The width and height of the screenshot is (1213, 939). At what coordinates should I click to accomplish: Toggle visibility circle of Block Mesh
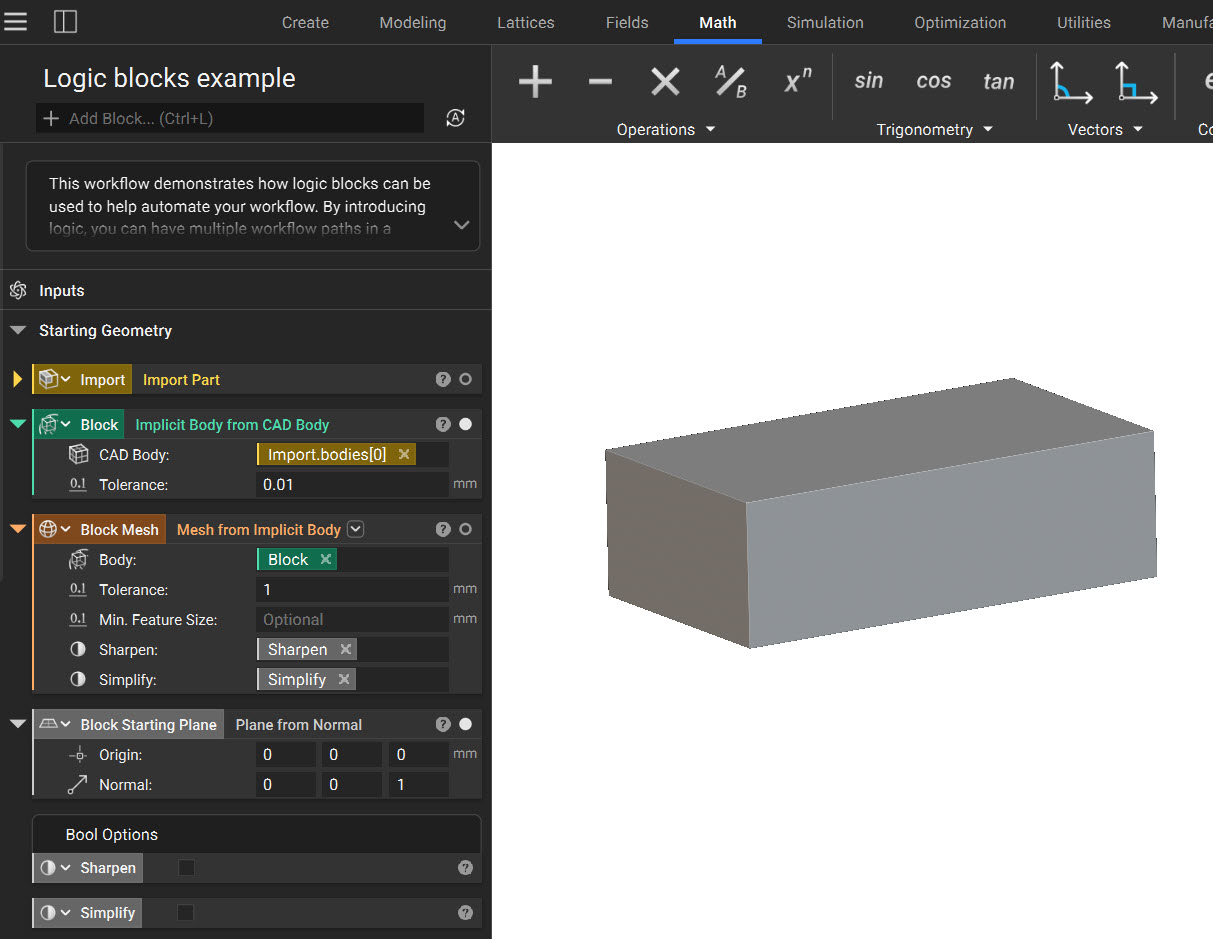click(465, 530)
